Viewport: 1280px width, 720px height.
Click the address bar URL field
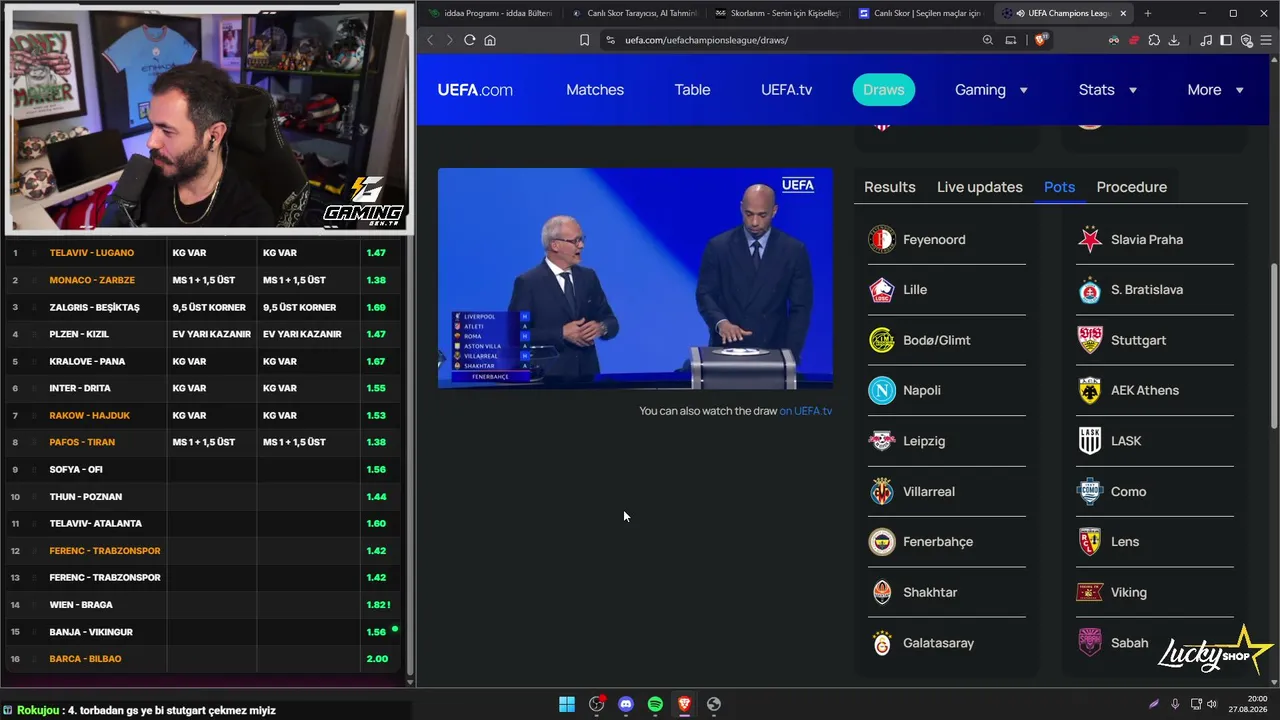790,40
